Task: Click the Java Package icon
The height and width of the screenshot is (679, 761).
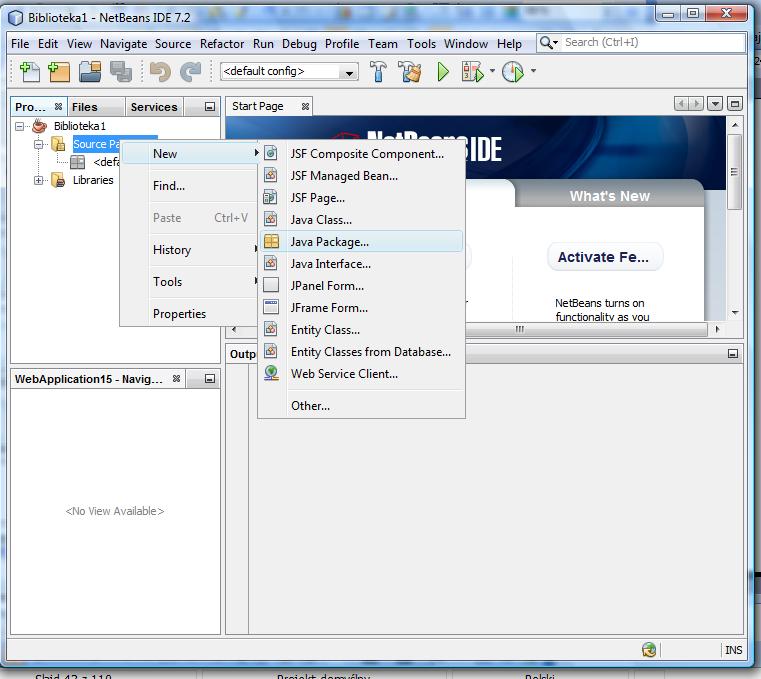Action: tap(271, 241)
